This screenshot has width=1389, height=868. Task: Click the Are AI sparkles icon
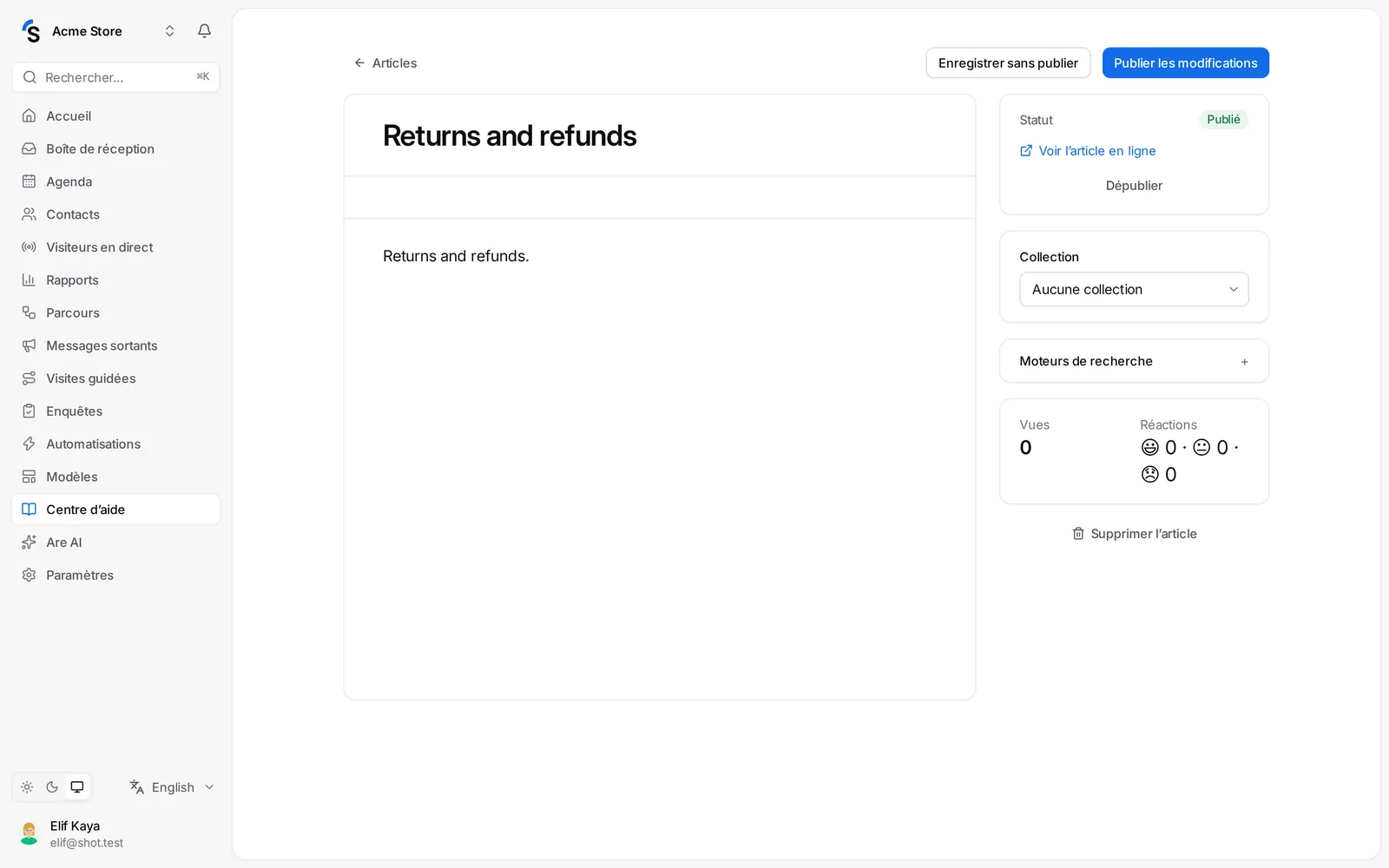coord(29,542)
